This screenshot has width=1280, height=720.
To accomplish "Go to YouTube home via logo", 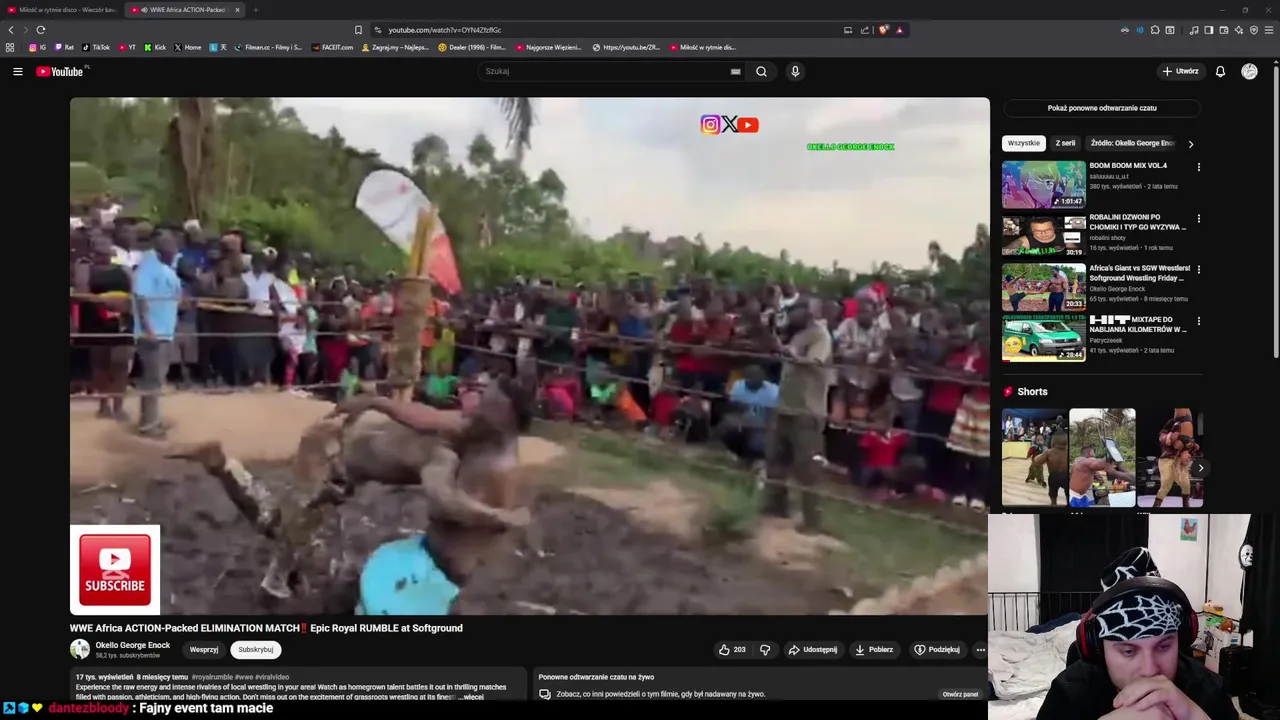I will (x=60, y=71).
